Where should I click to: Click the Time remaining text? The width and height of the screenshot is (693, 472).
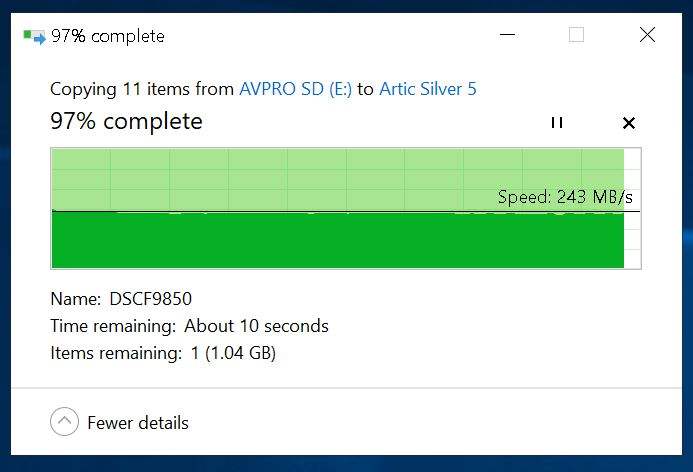190,326
